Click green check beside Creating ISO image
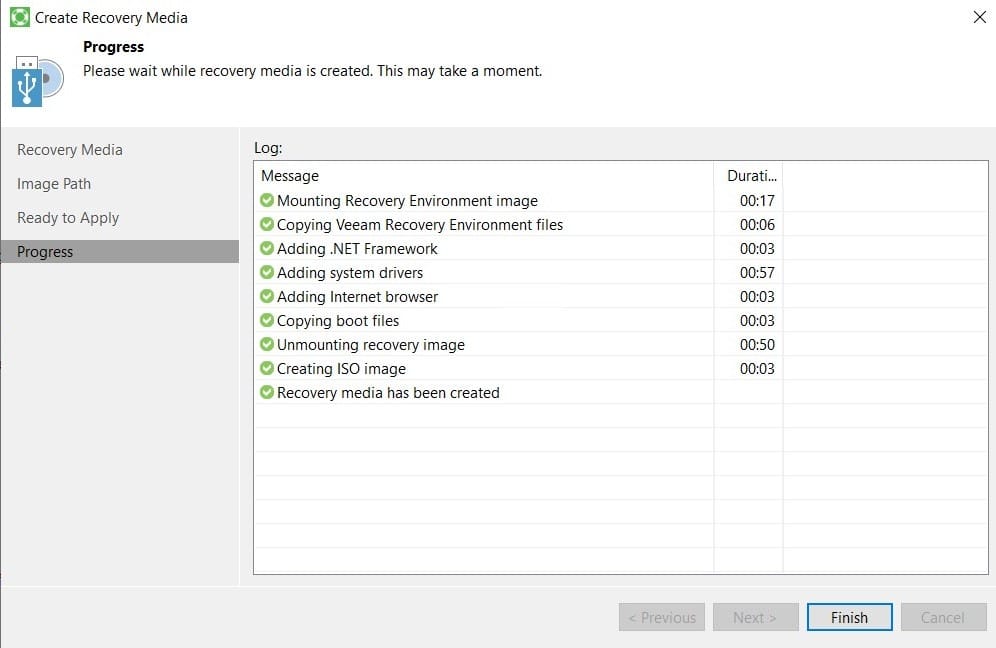The height and width of the screenshot is (648, 996). click(x=267, y=368)
